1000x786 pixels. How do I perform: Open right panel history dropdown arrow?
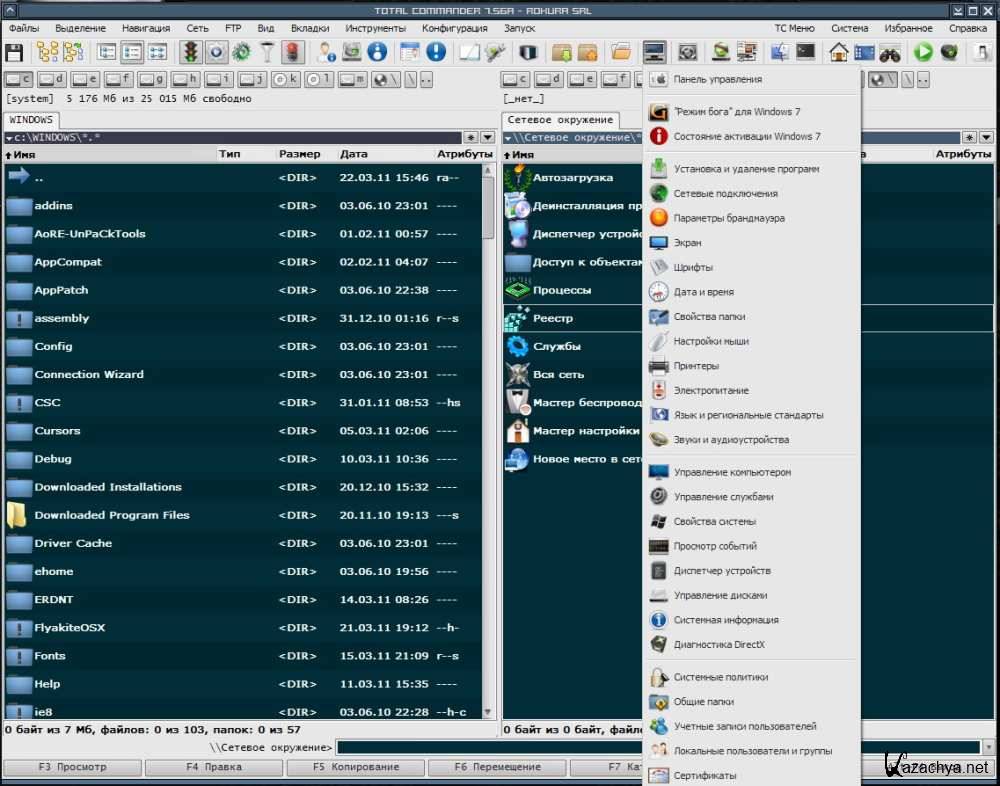click(985, 137)
